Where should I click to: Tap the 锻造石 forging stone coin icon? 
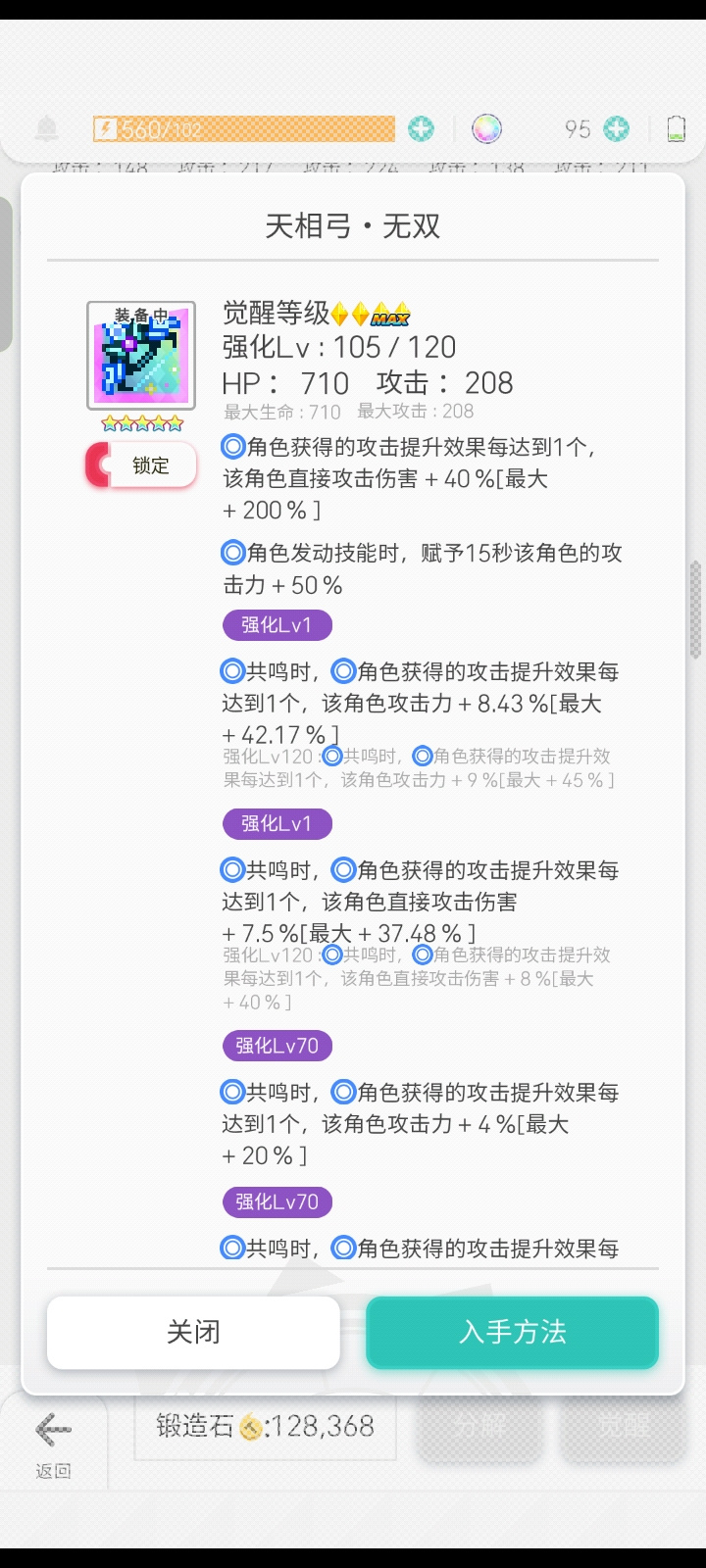pos(251,1427)
